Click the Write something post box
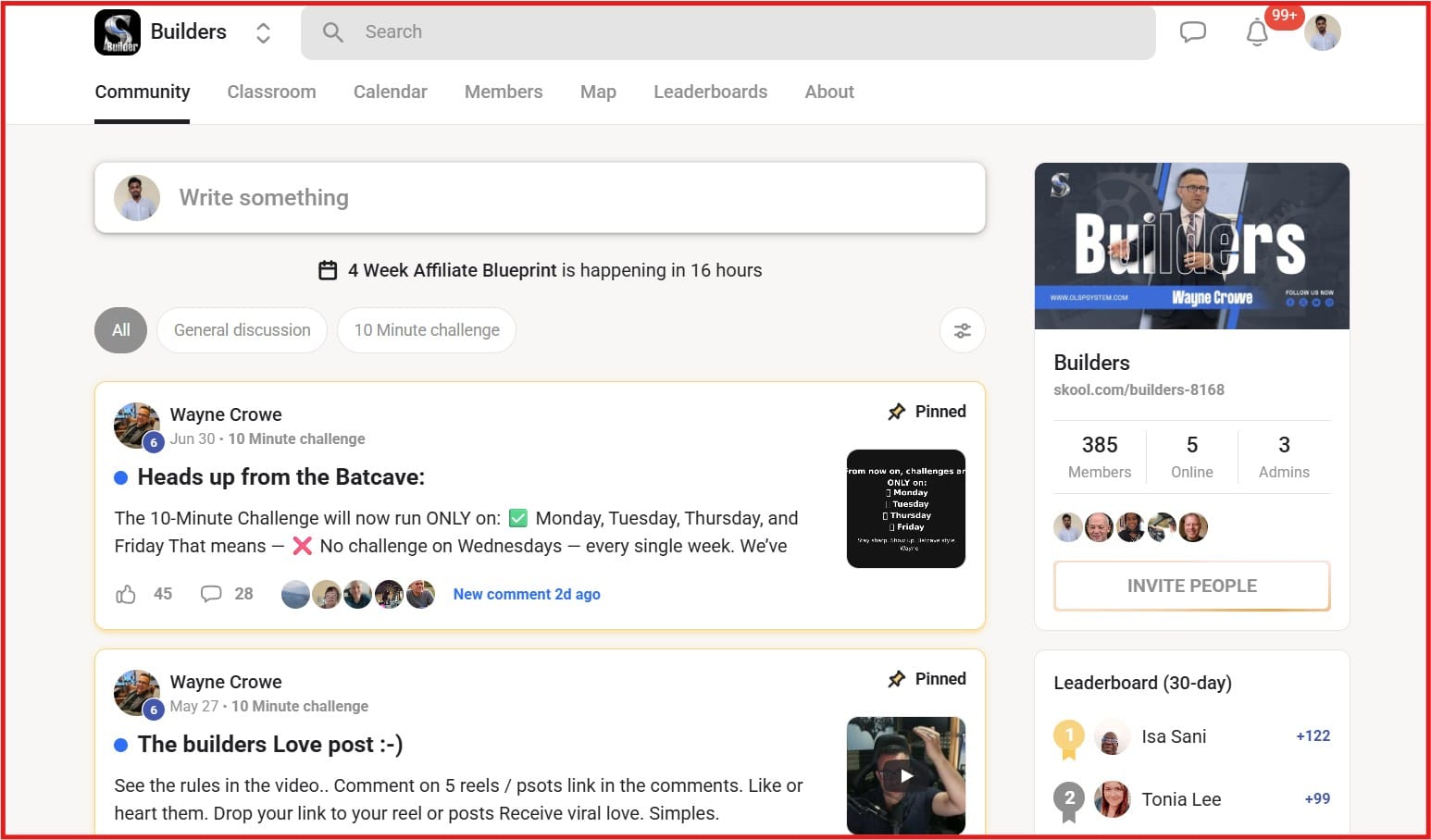This screenshot has width=1431, height=840. coord(540,198)
